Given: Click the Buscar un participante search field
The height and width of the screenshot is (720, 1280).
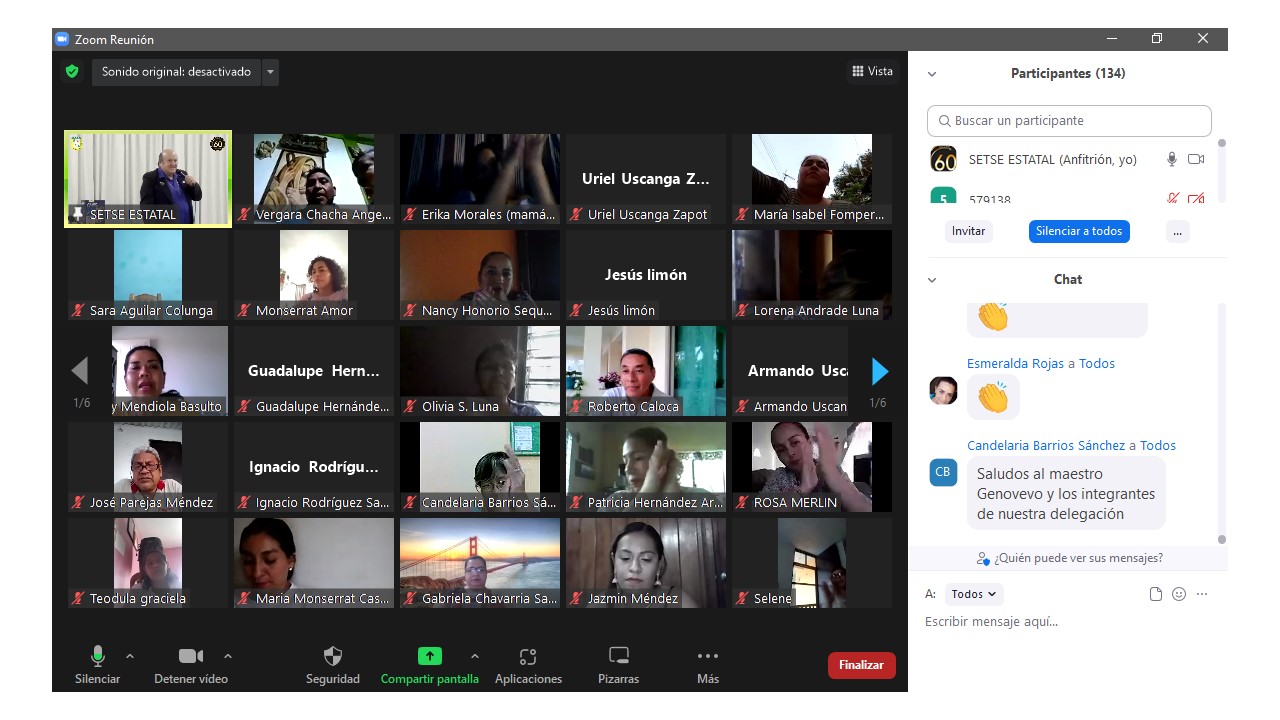Looking at the screenshot, I should pyautogui.click(x=1069, y=121).
